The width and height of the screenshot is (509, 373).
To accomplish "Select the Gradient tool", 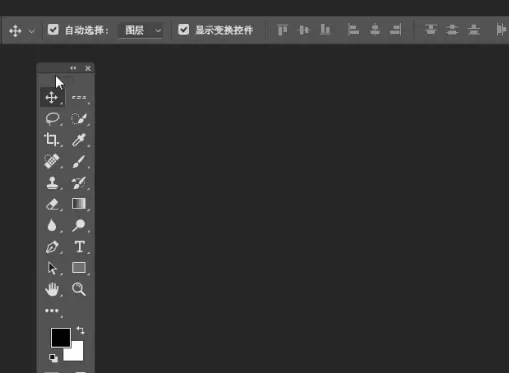I will click(79, 204).
